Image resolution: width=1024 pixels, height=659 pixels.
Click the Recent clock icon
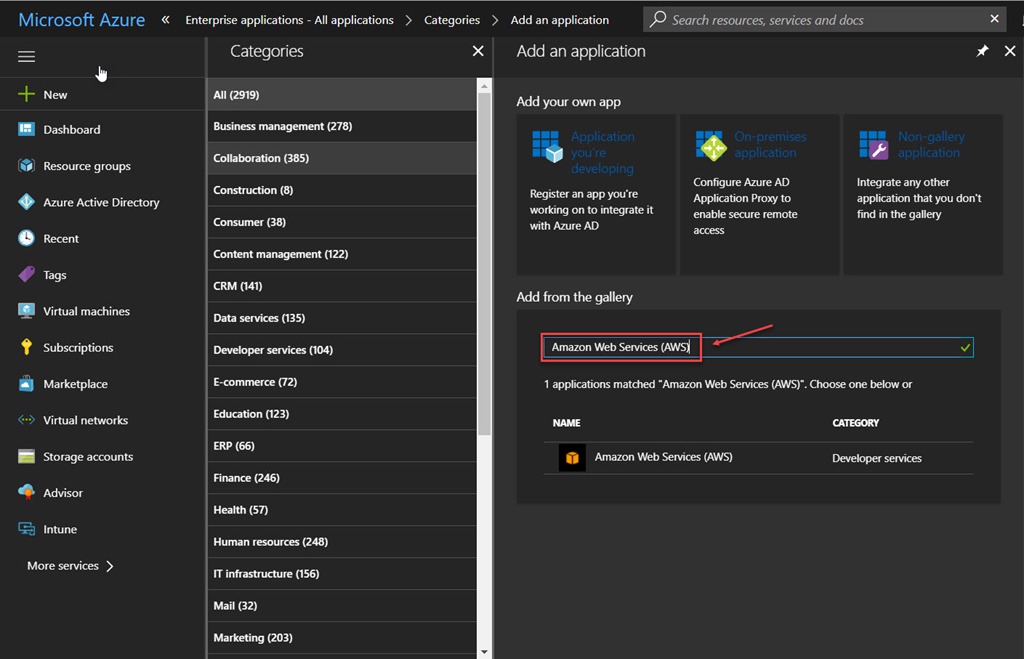pos(26,238)
